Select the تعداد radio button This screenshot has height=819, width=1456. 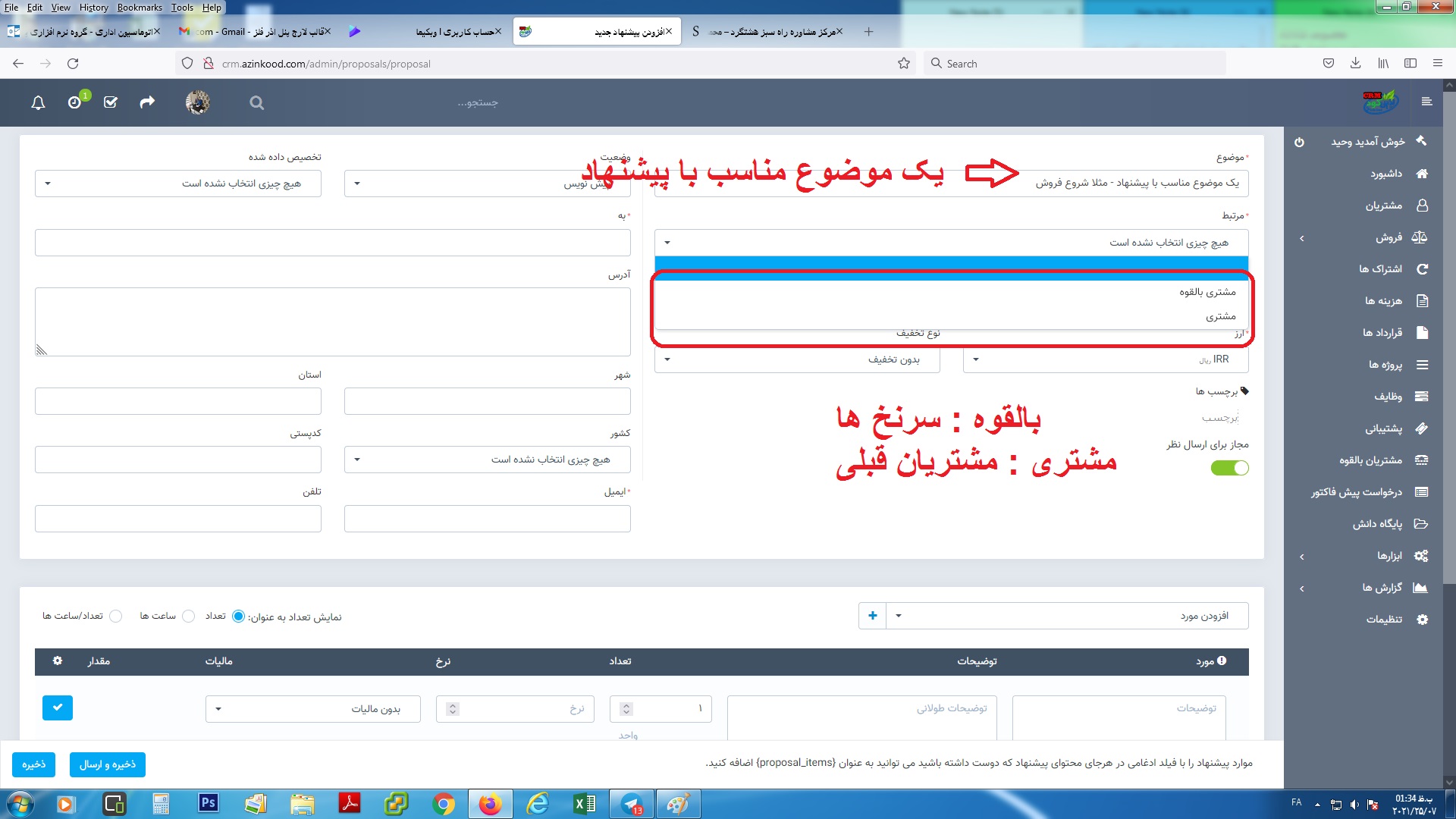[238, 617]
